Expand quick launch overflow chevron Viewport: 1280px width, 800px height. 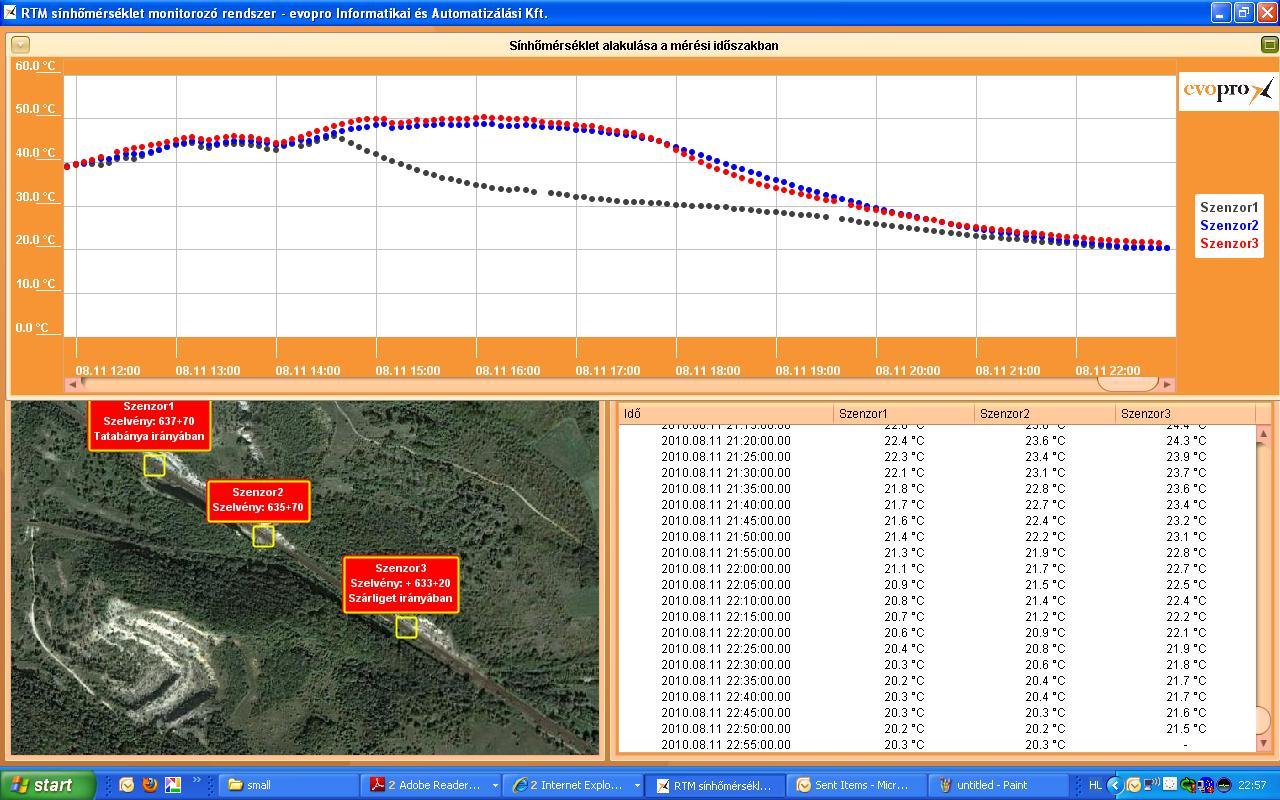pos(197,781)
